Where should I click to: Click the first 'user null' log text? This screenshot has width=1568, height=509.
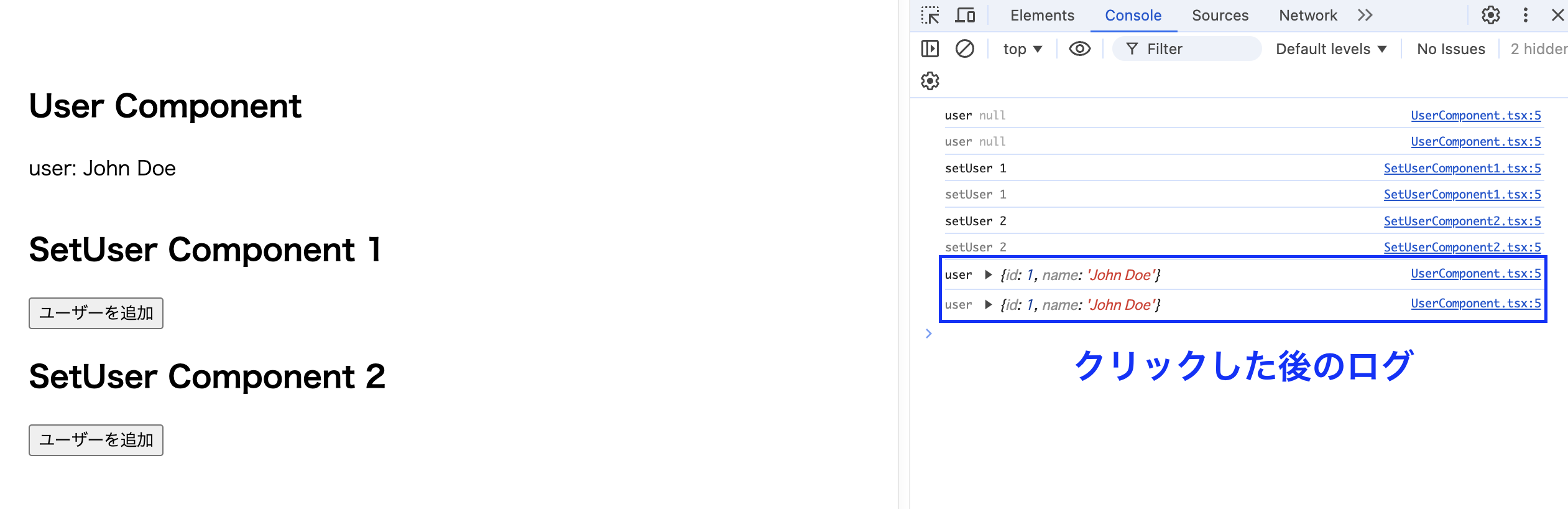click(x=975, y=115)
